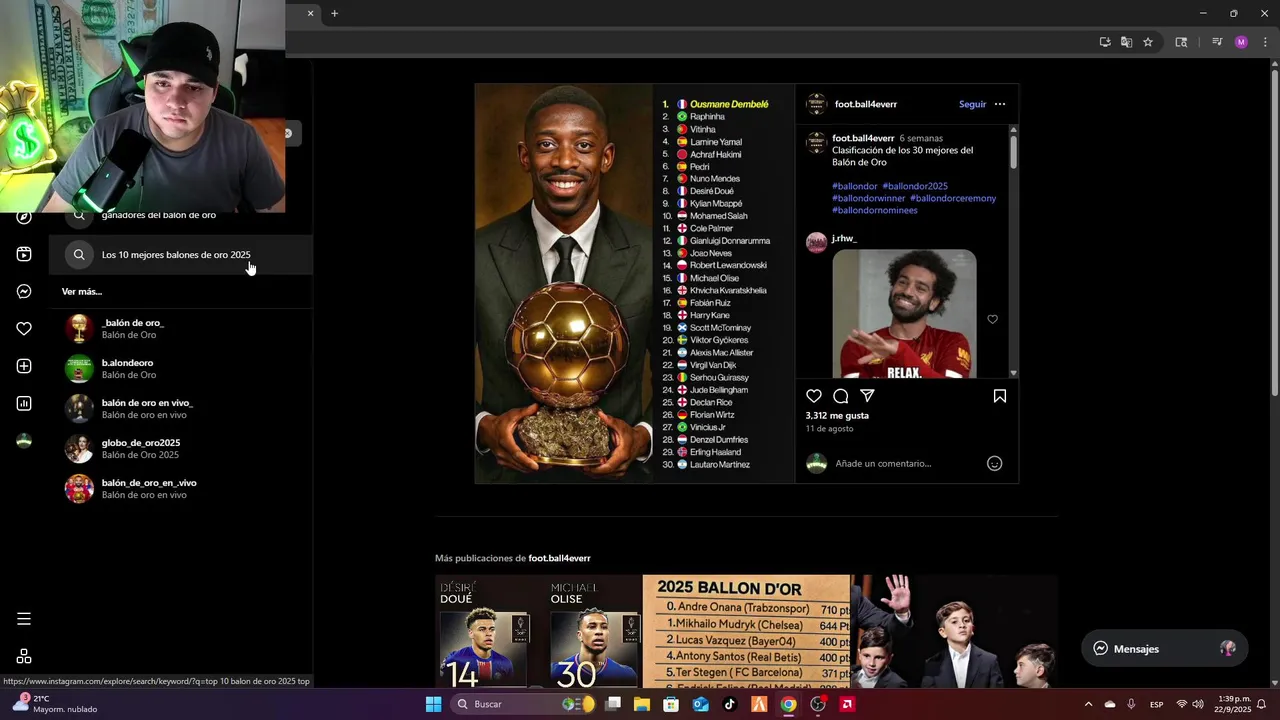Open the Doué and Olise post thumbnail

tap(538, 632)
